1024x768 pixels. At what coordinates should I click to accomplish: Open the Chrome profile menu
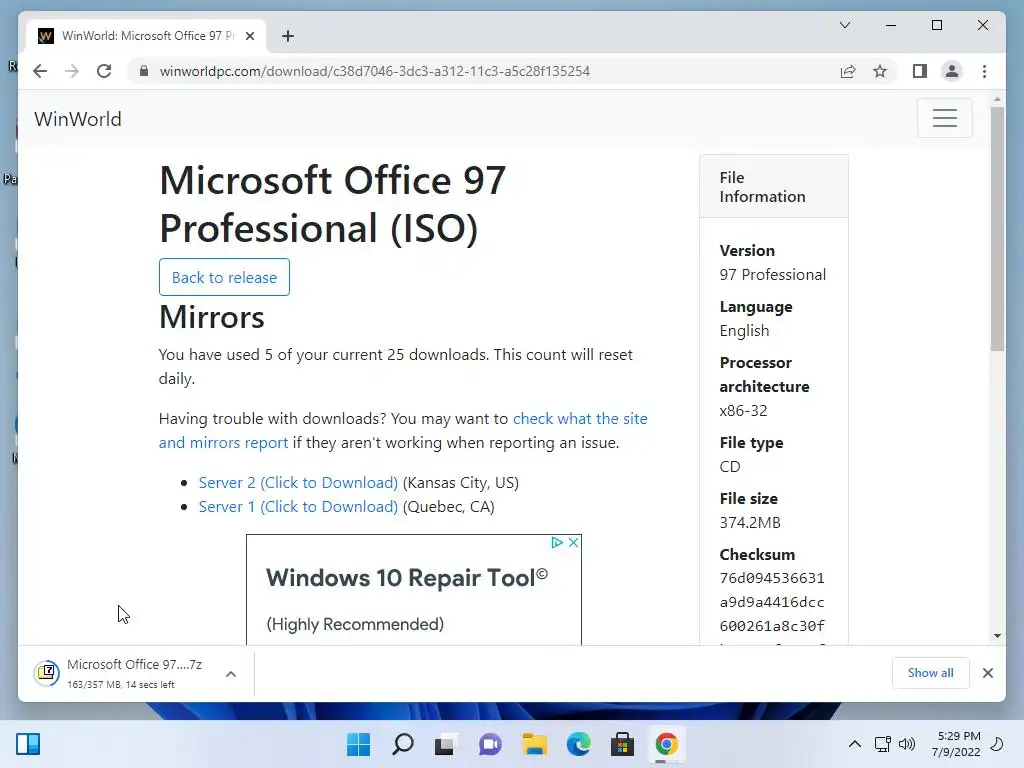tap(952, 71)
